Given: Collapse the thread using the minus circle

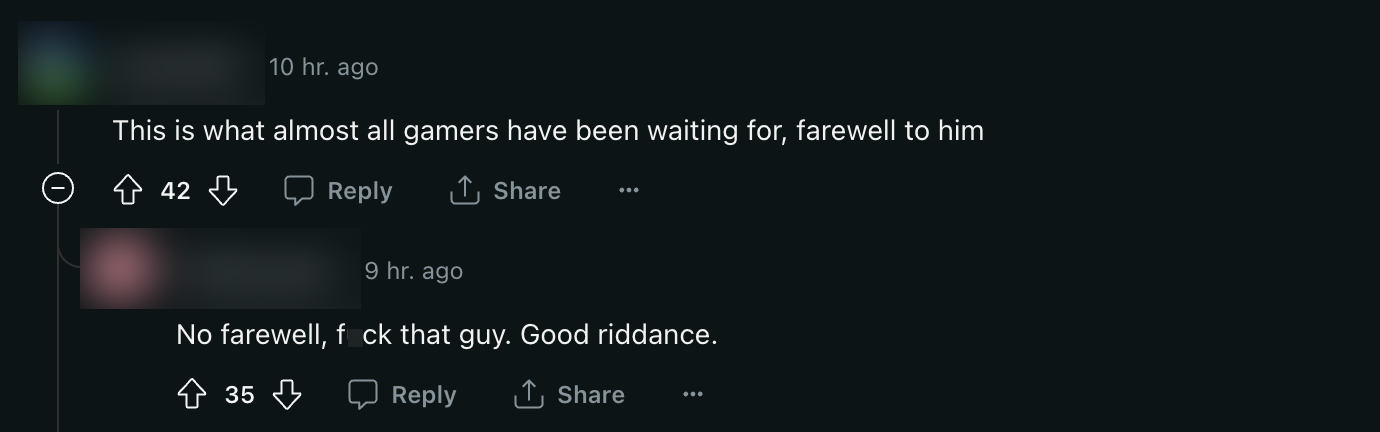Looking at the screenshot, I should point(58,188).
